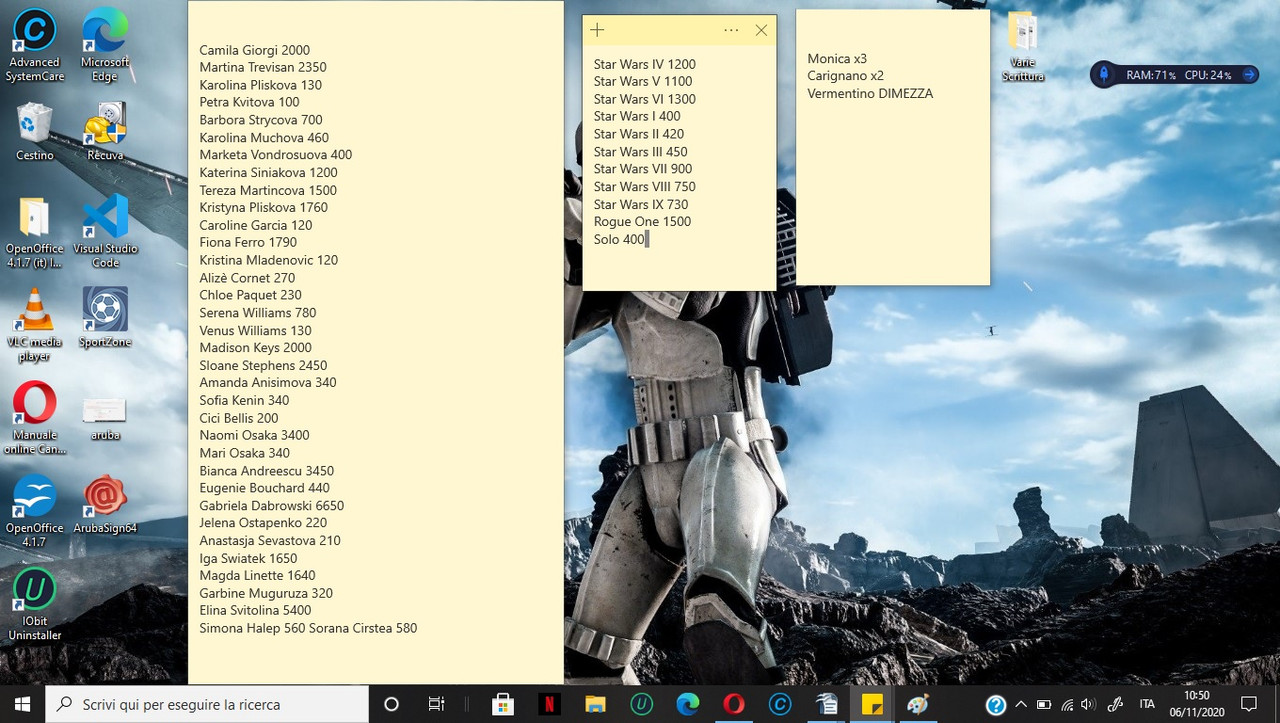The image size is (1280, 723).
Task: Check the battery status tray icon
Action: 1044,704
